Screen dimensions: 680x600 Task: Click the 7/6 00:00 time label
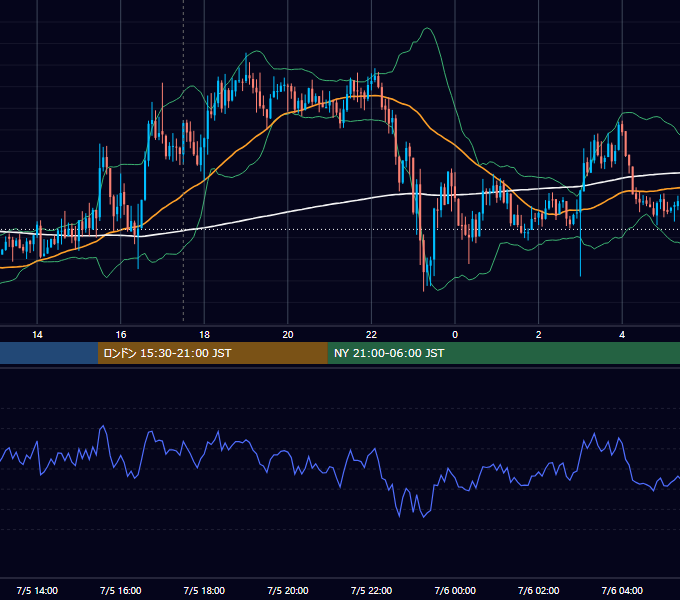point(455,591)
